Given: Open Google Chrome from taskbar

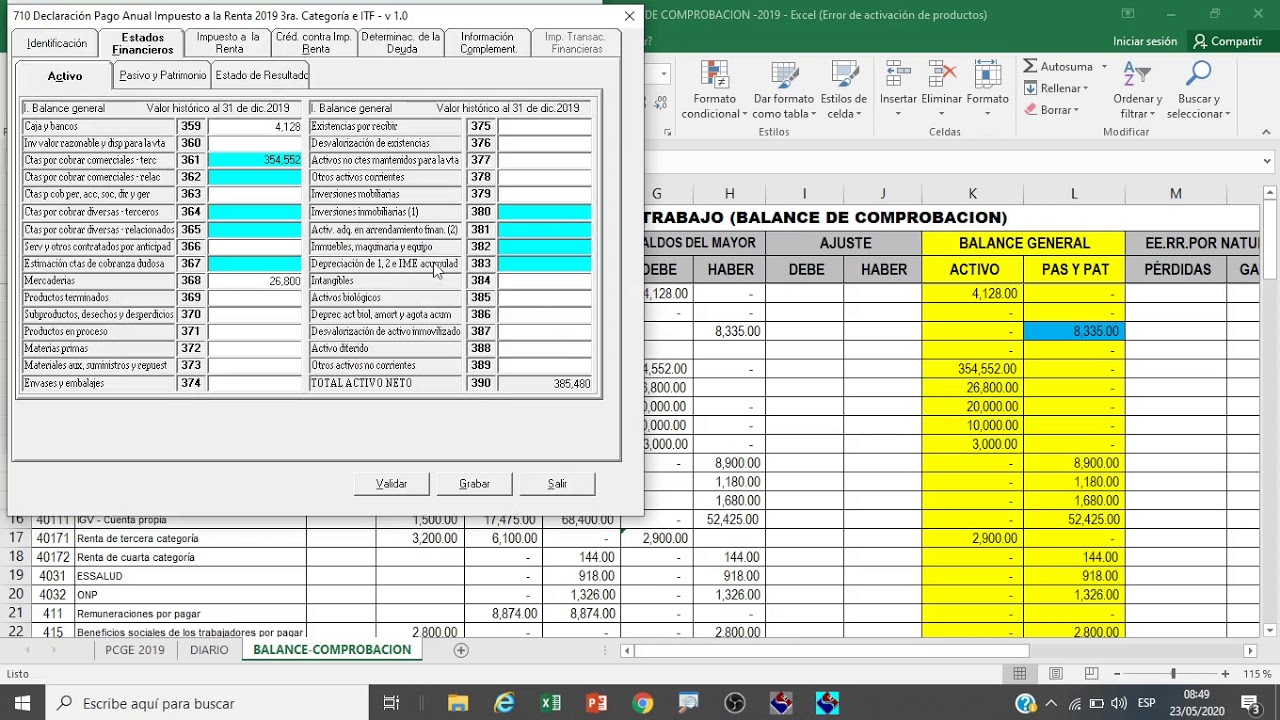Looking at the screenshot, I should point(643,703).
